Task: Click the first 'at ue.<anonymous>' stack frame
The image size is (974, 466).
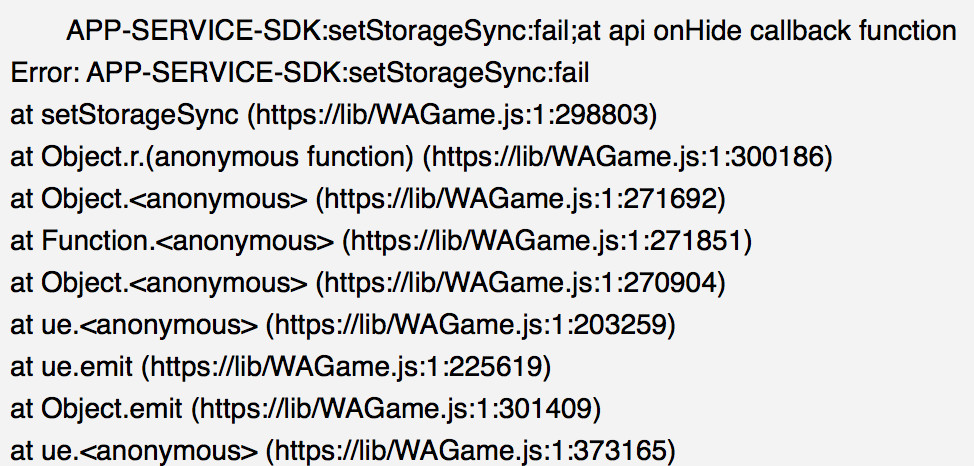Action: pyautogui.click(x=134, y=326)
